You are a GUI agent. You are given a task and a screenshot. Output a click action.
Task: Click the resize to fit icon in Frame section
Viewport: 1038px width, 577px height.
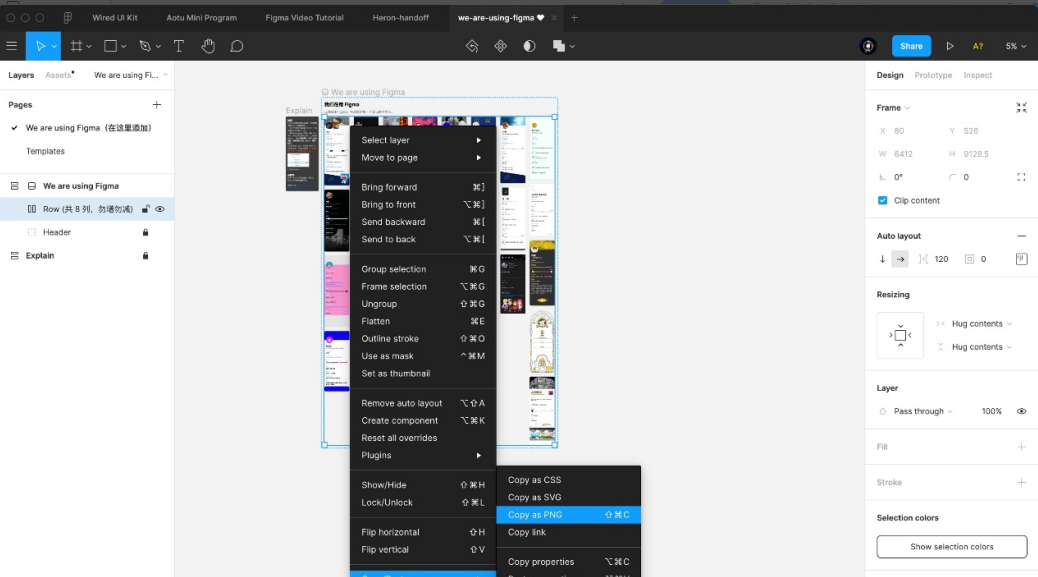(x=1021, y=108)
